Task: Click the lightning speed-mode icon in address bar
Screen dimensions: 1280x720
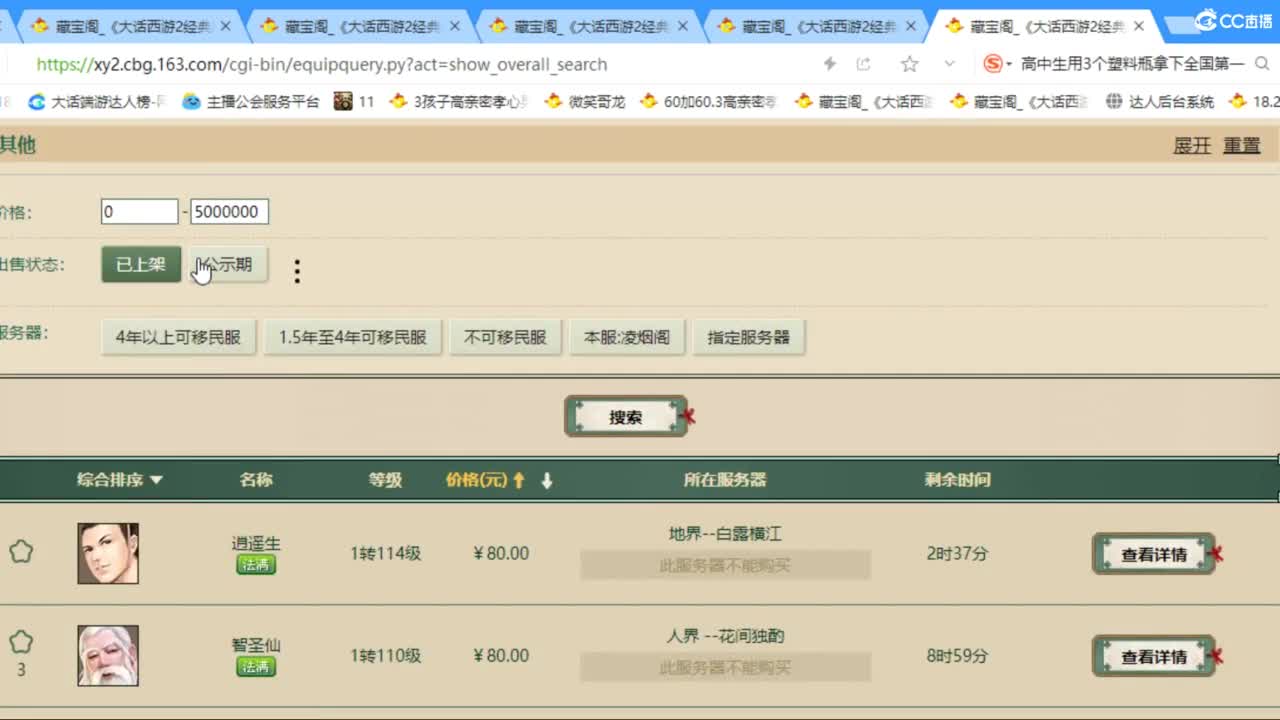Action: pos(829,64)
